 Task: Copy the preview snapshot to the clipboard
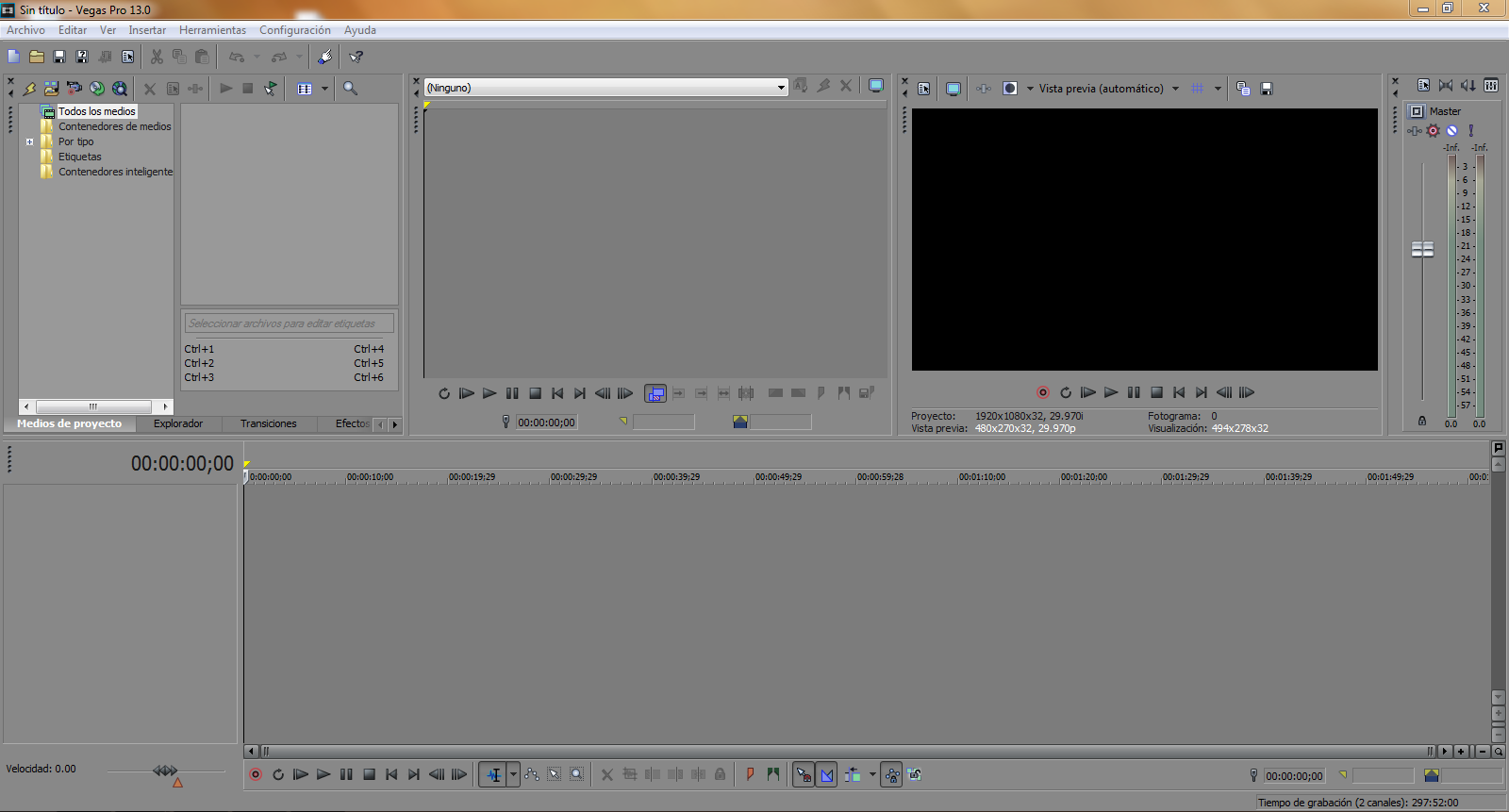click(x=1243, y=89)
